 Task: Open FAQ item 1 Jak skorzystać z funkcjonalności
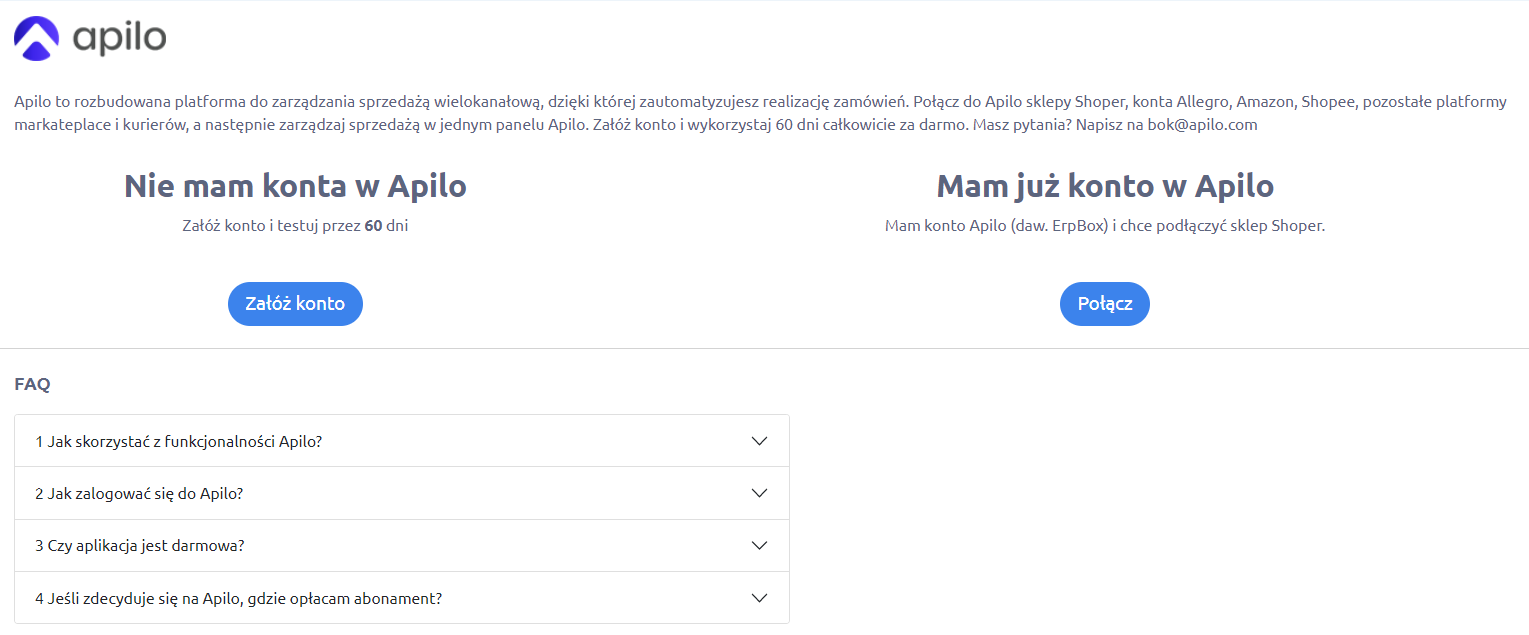click(402, 441)
